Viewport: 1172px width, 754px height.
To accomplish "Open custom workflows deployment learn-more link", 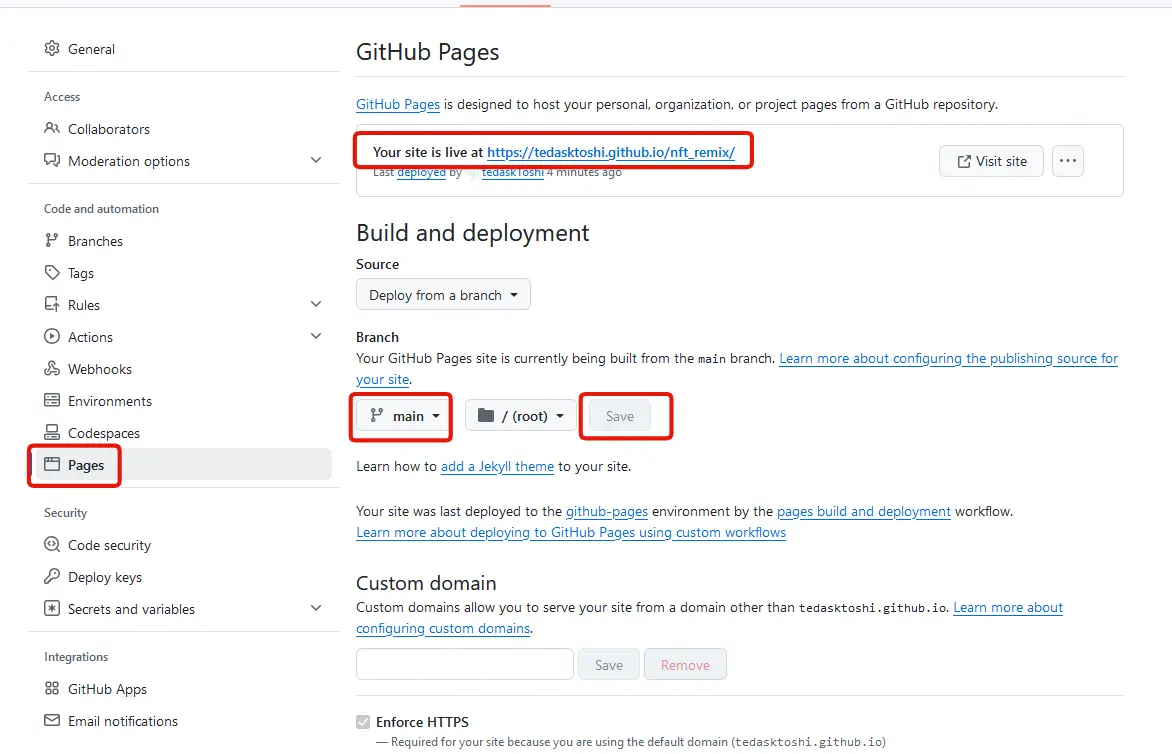I will tap(571, 532).
